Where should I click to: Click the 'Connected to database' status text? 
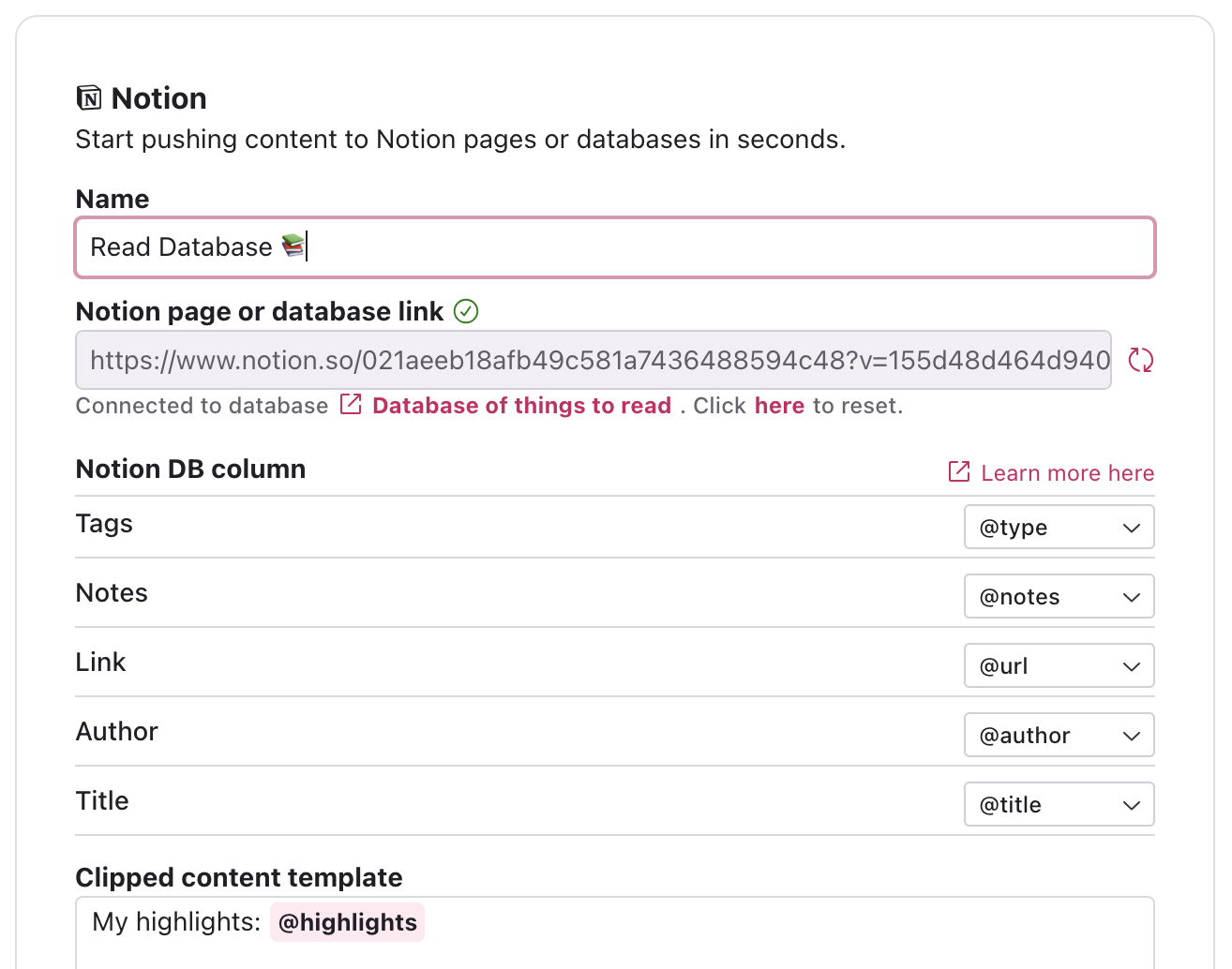click(x=202, y=406)
